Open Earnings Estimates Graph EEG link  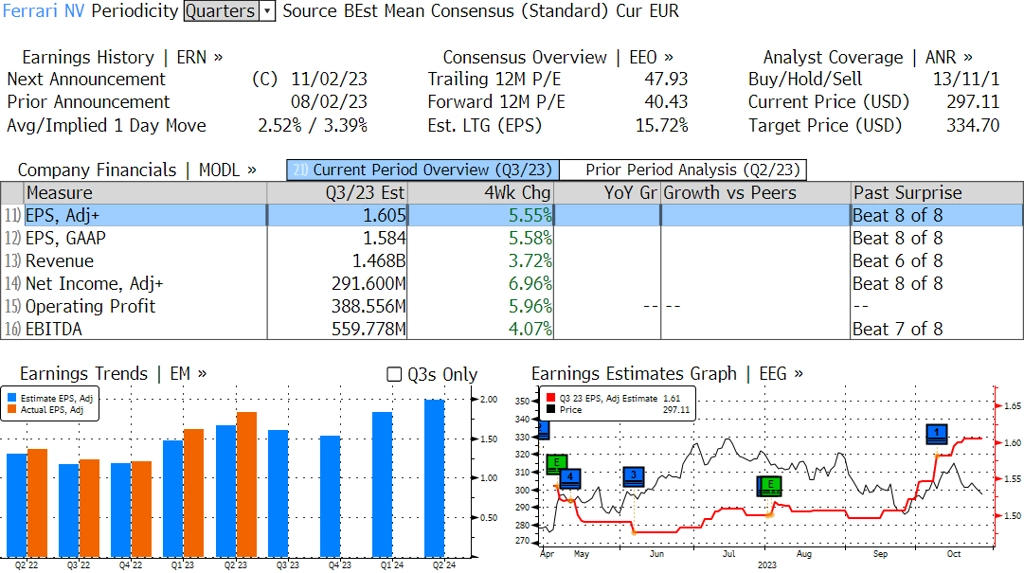point(667,374)
